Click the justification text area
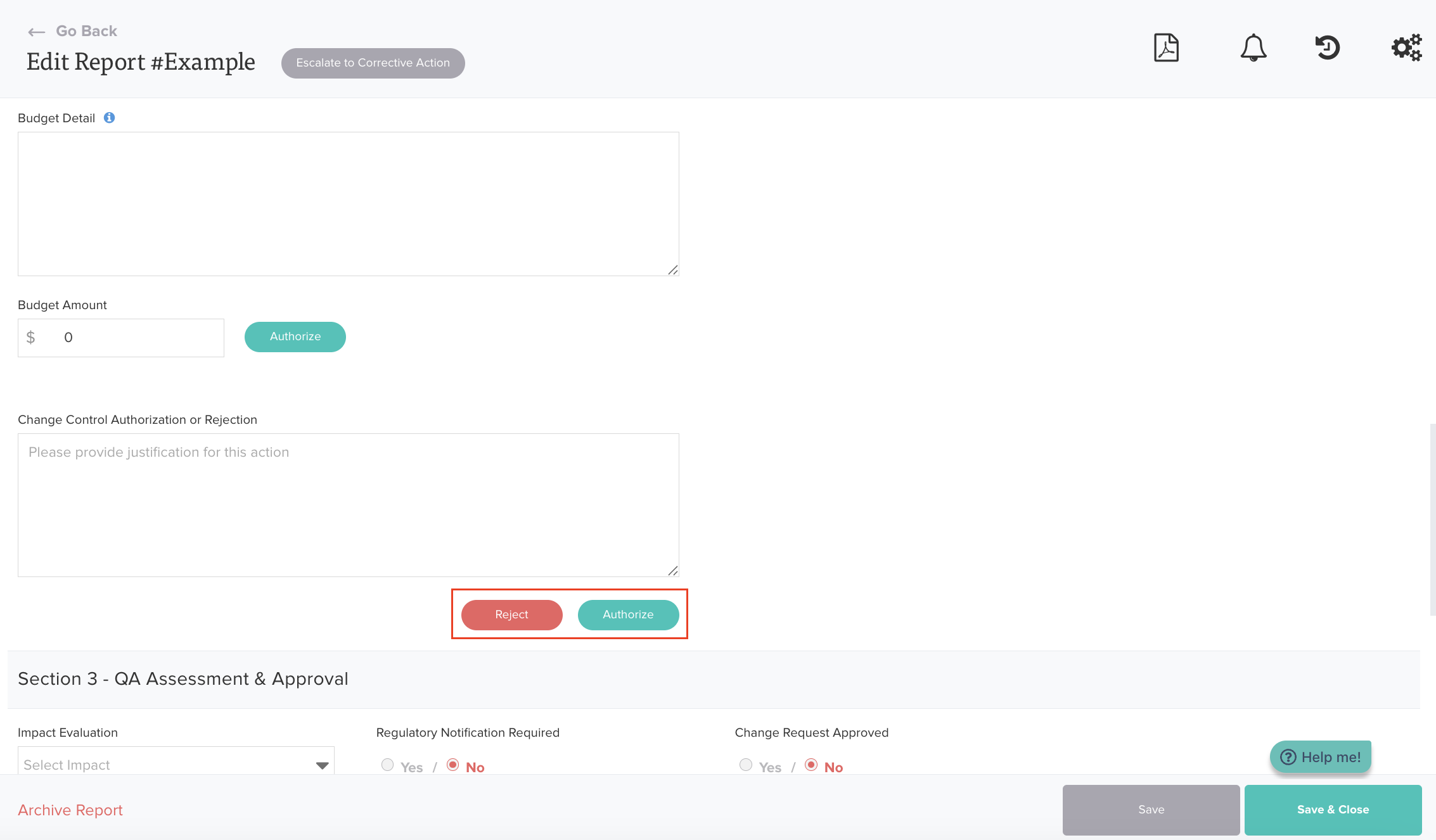 348,505
